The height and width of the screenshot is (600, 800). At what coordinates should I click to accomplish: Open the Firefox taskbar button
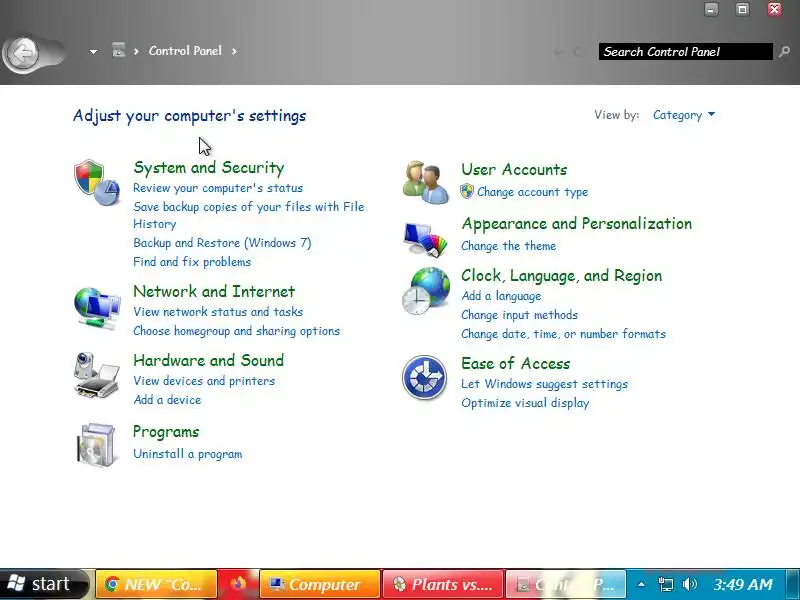tap(238, 584)
